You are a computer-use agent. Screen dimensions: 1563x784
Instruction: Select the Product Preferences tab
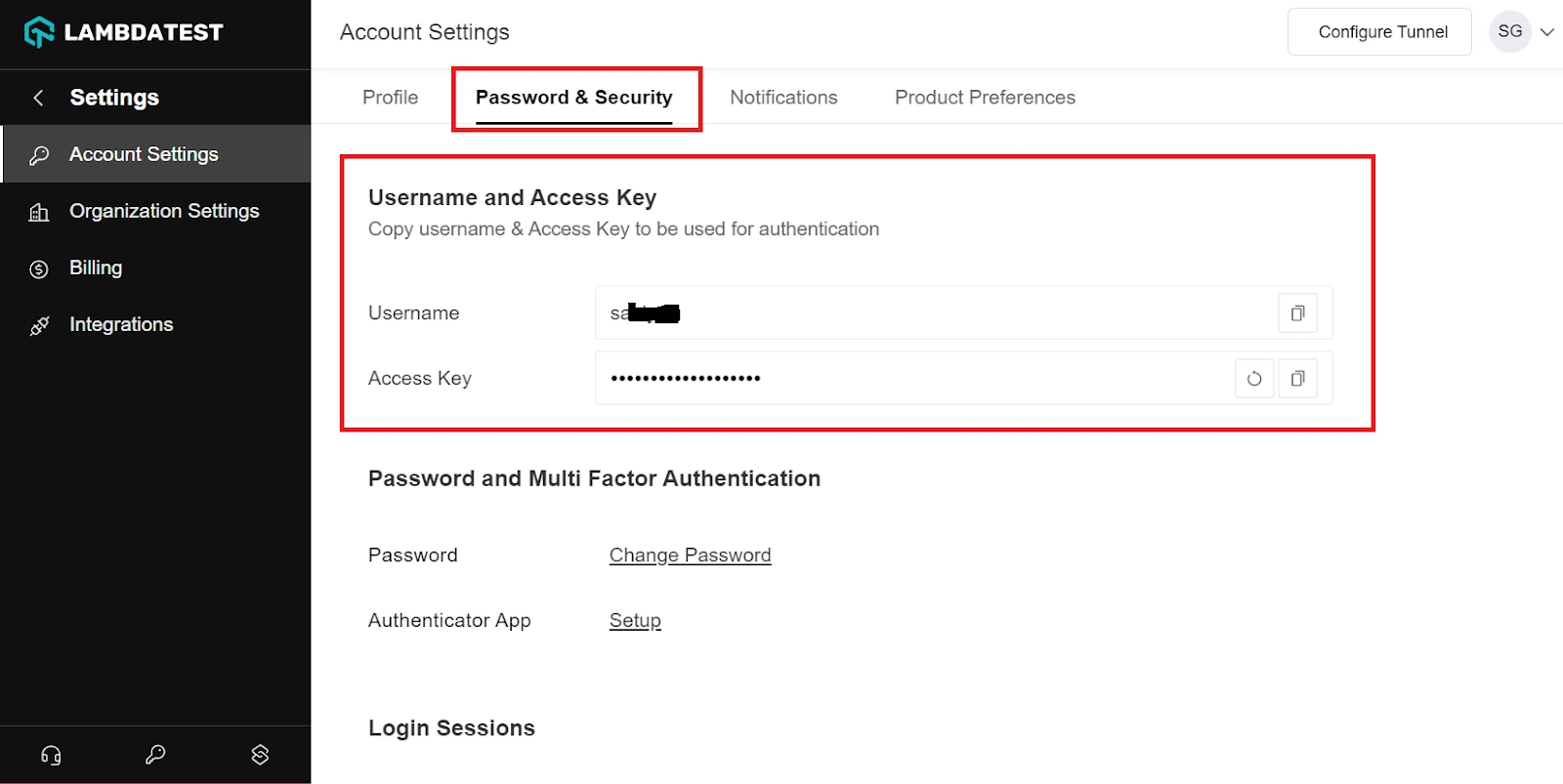(x=985, y=98)
